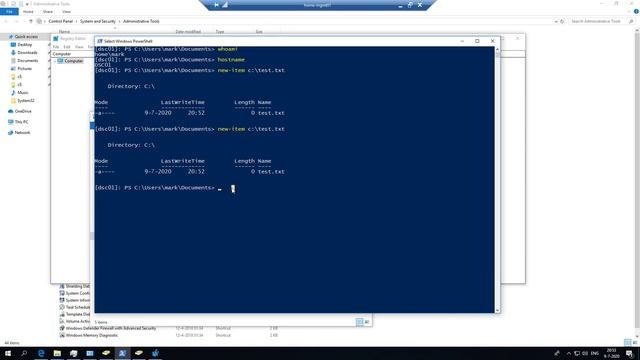Viewport: 640px width, 360px height.
Task: Open File Explorer from taskbar
Action: [x=57, y=353]
